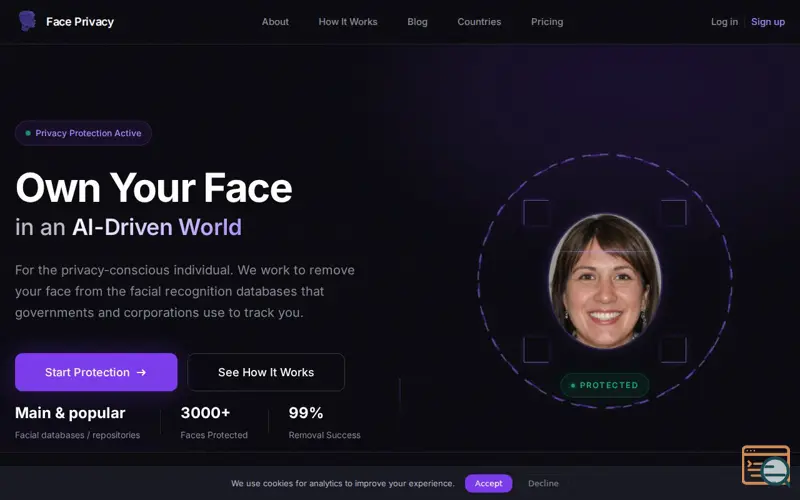Click the Log in link

coord(724,22)
